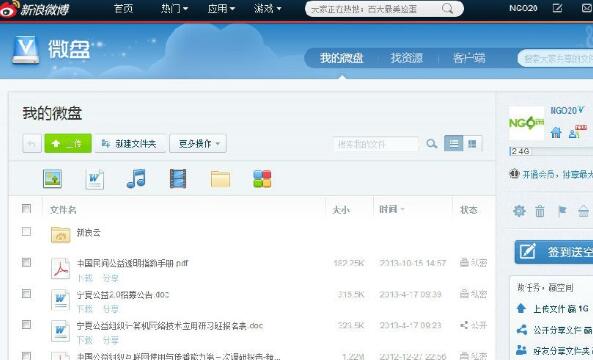Open the More actions (更多操作) dropdown
This screenshot has width=593, height=360.
coord(198,144)
